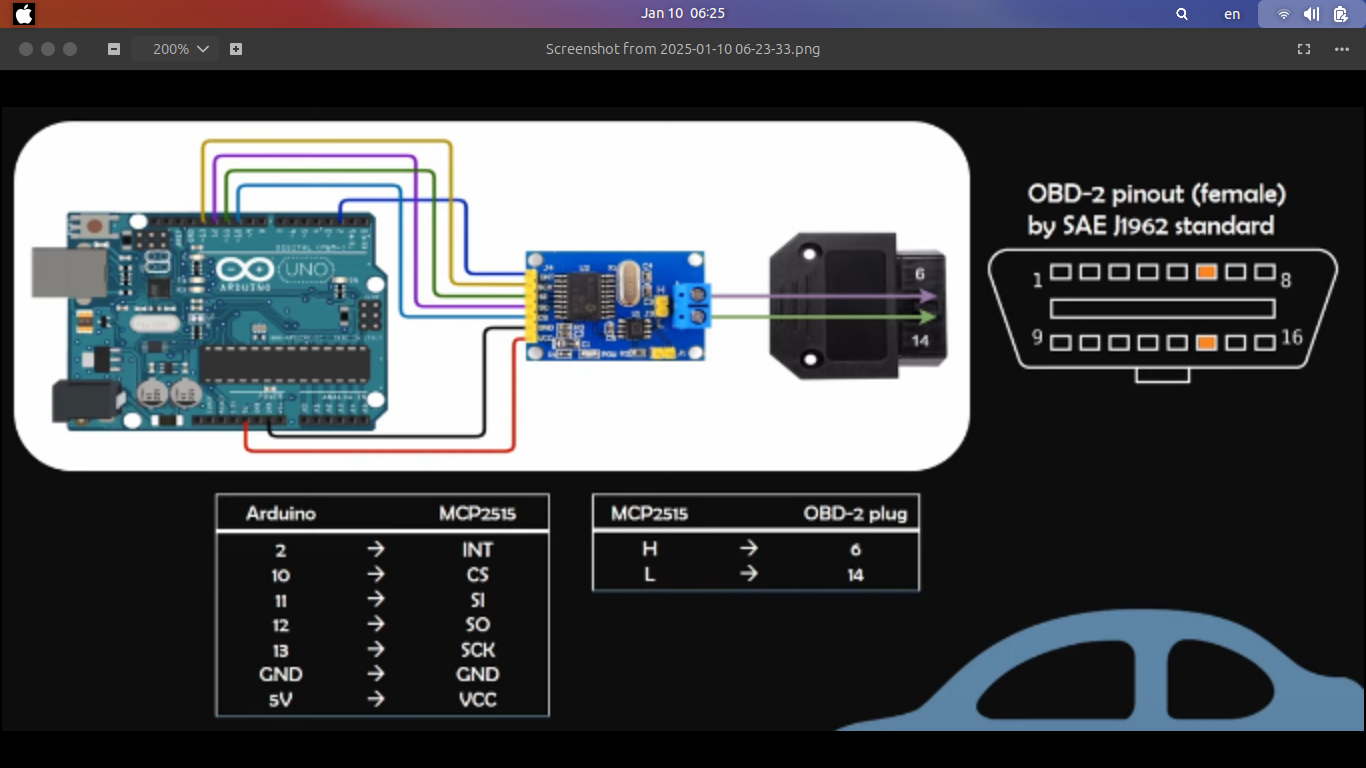
Task: Click the search magnifier in top bar
Action: 1182,14
